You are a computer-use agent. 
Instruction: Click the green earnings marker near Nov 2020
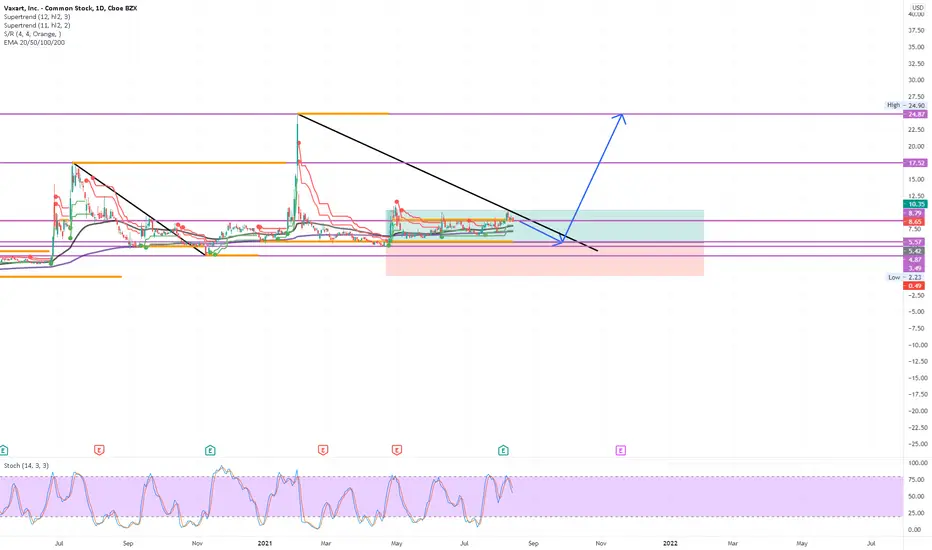pyautogui.click(x=210, y=450)
